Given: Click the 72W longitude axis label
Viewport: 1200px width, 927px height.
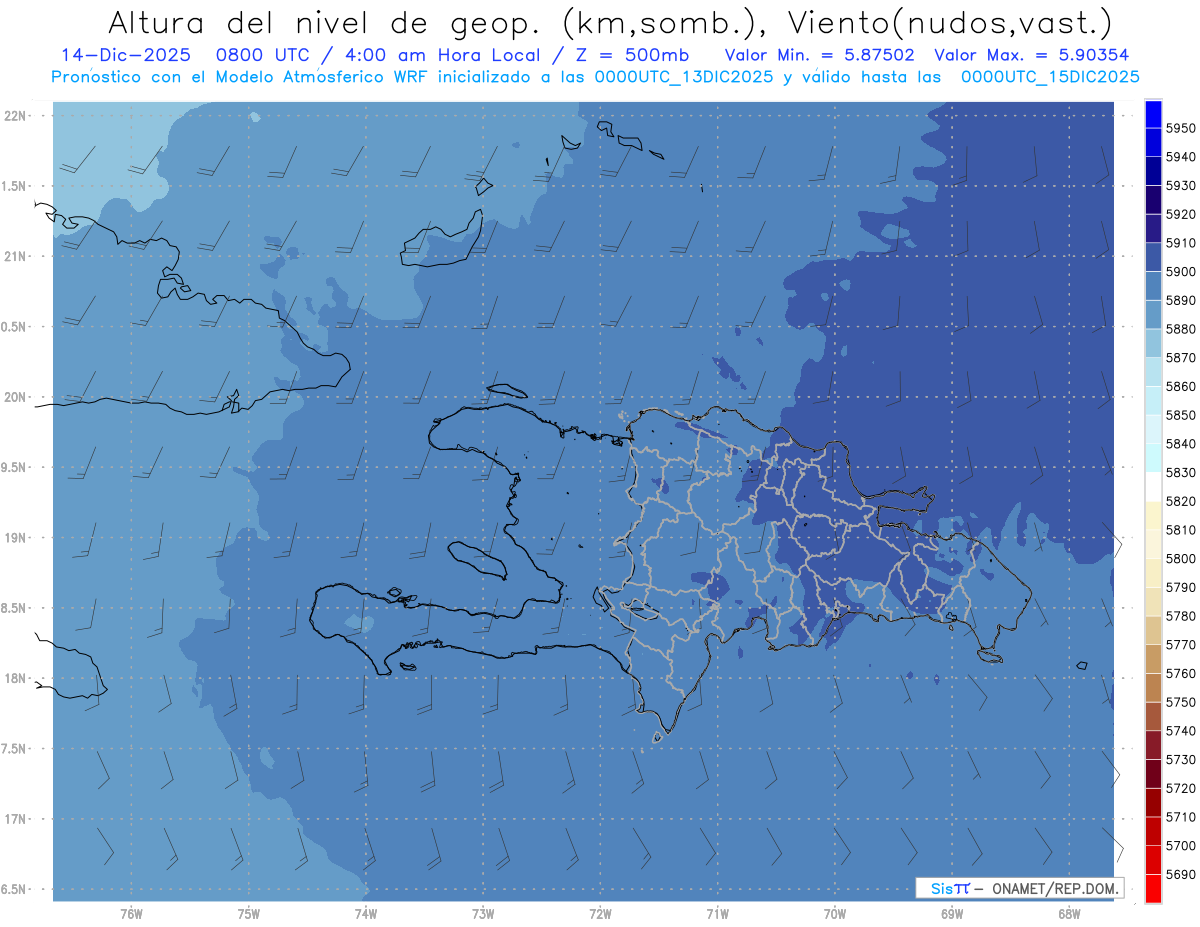Looking at the screenshot, I should (x=600, y=914).
